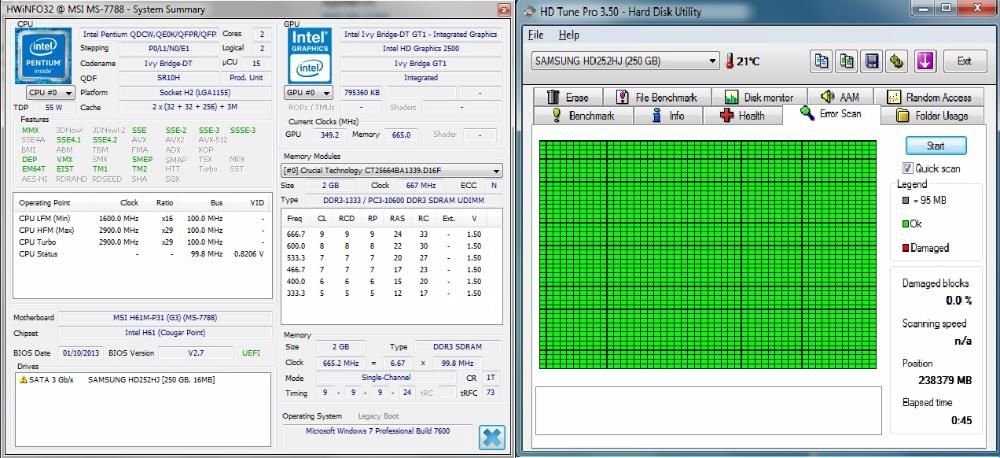
Task: Click the green UEFI label
Action: click(251, 353)
